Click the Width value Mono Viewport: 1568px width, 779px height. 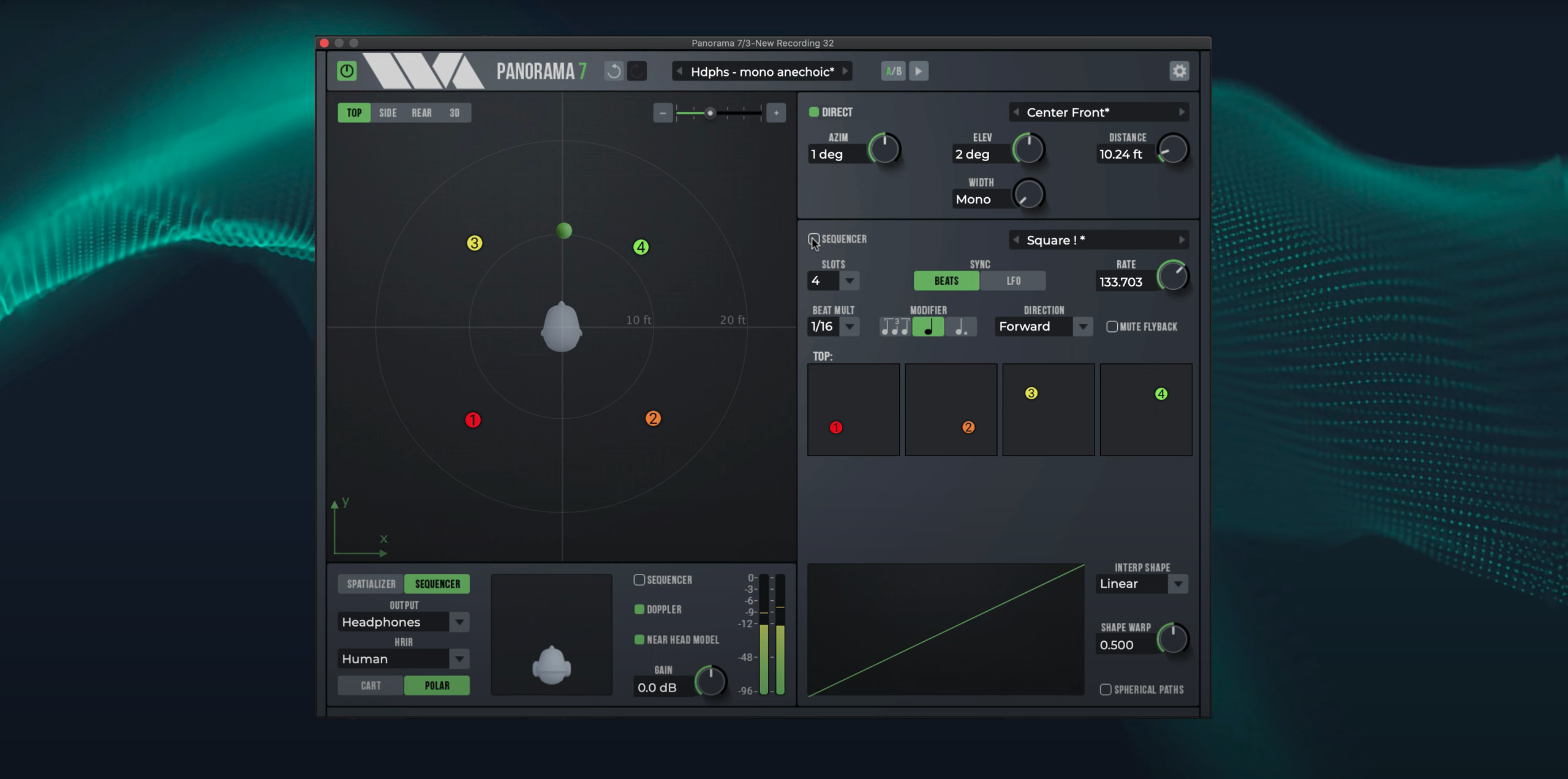click(x=981, y=199)
